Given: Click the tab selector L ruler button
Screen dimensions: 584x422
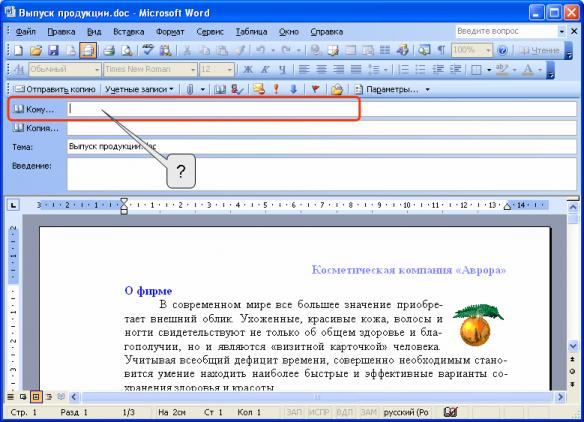Looking at the screenshot, I should (x=13, y=205).
